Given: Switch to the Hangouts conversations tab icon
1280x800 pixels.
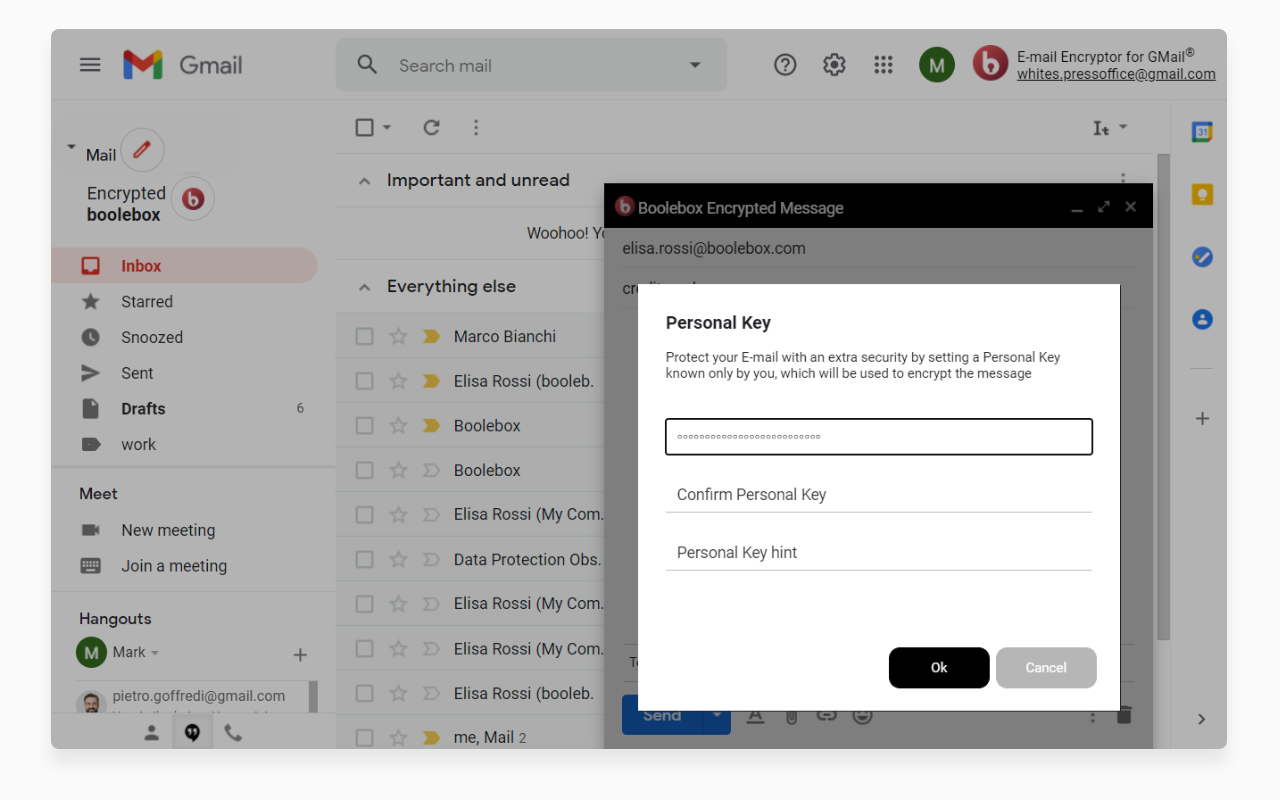Looking at the screenshot, I should tap(192, 733).
